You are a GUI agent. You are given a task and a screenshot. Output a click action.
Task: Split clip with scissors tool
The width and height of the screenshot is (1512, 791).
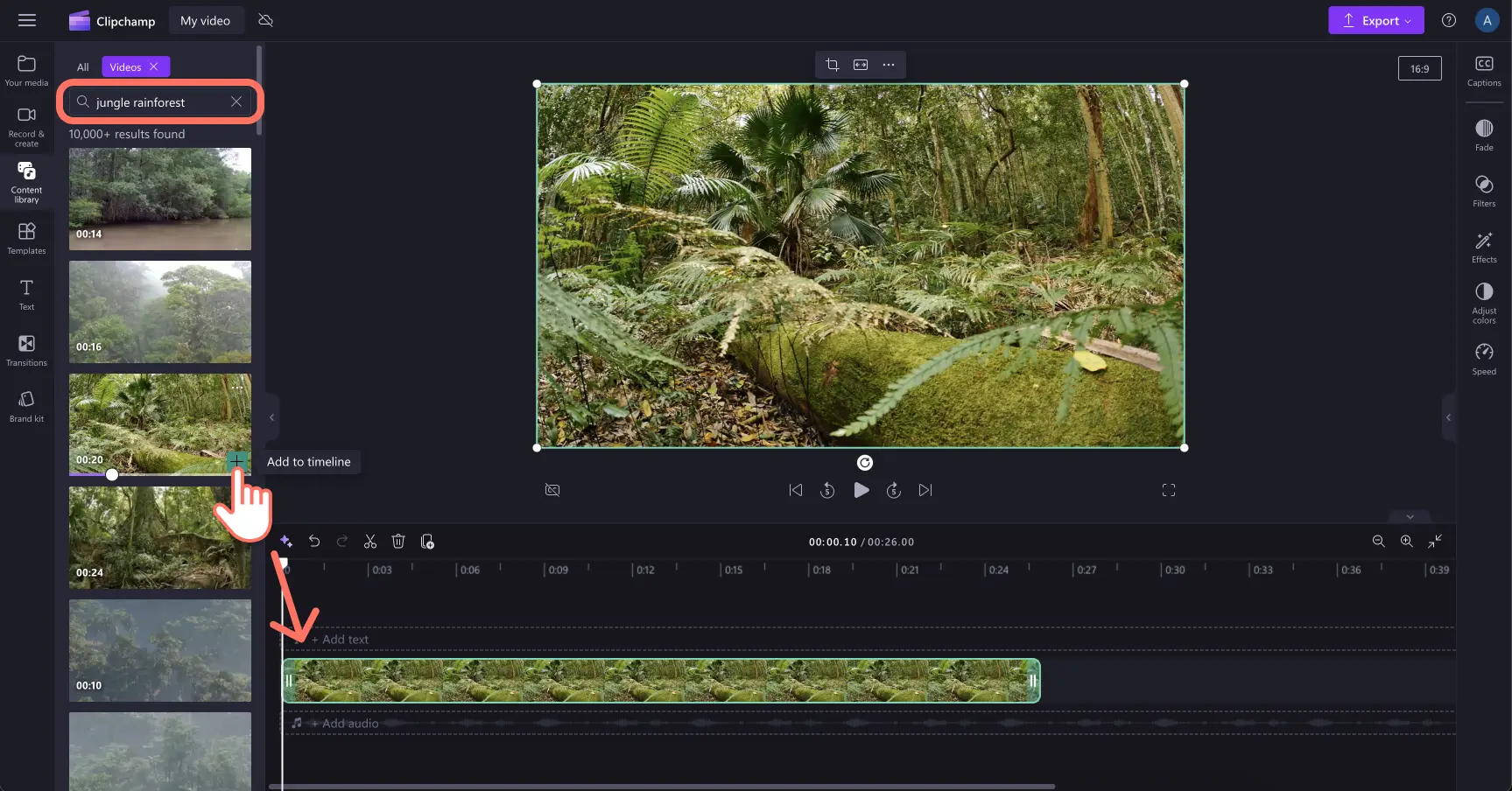point(370,542)
